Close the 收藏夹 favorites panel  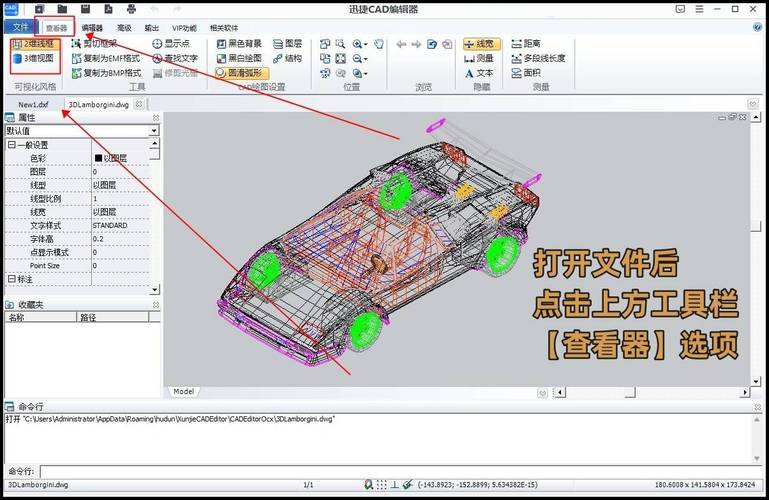pos(155,305)
